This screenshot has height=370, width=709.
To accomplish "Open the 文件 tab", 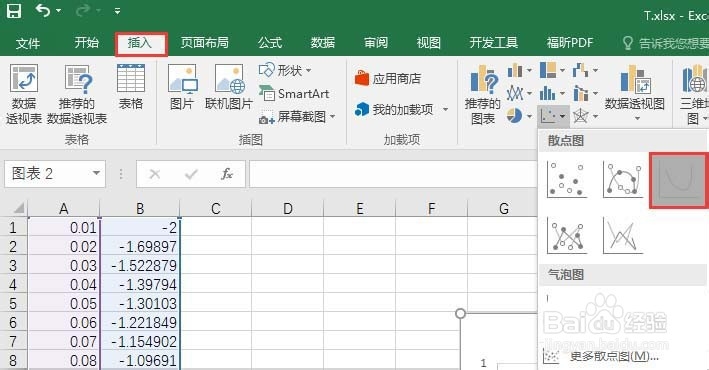I will (28, 43).
